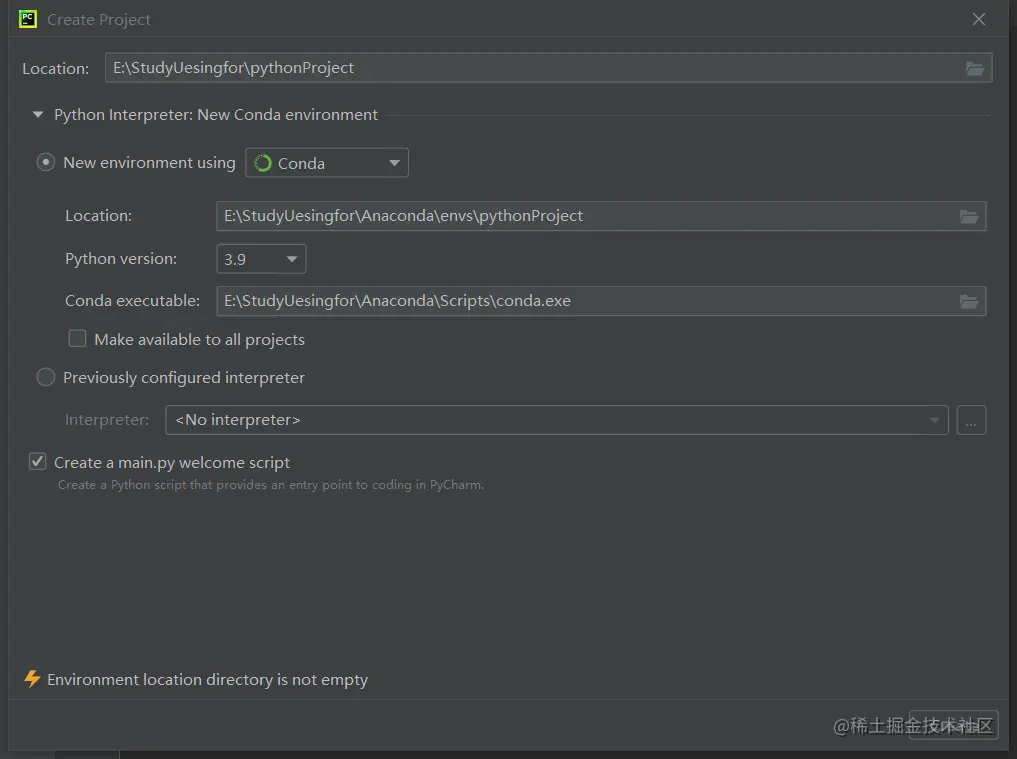Uncheck Create a main.py welcome script
Image resolution: width=1017 pixels, height=759 pixels.
[x=38, y=461]
